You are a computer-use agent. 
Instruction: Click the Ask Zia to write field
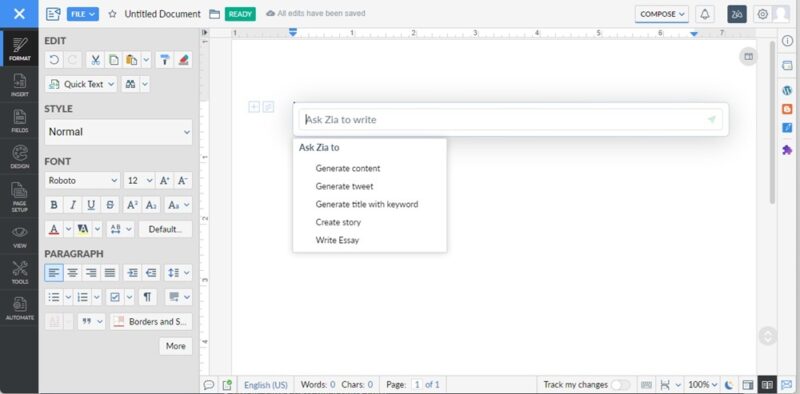(x=511, y=119)
